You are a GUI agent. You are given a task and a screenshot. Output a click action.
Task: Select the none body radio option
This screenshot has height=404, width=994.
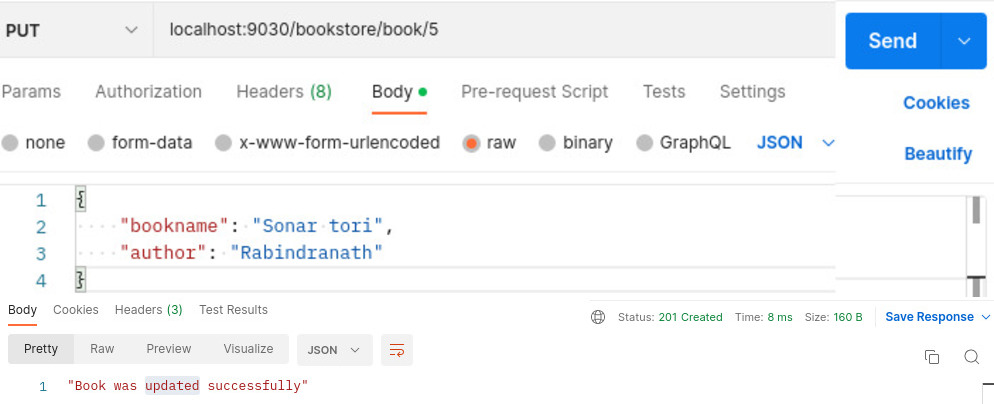click(10, 143)
